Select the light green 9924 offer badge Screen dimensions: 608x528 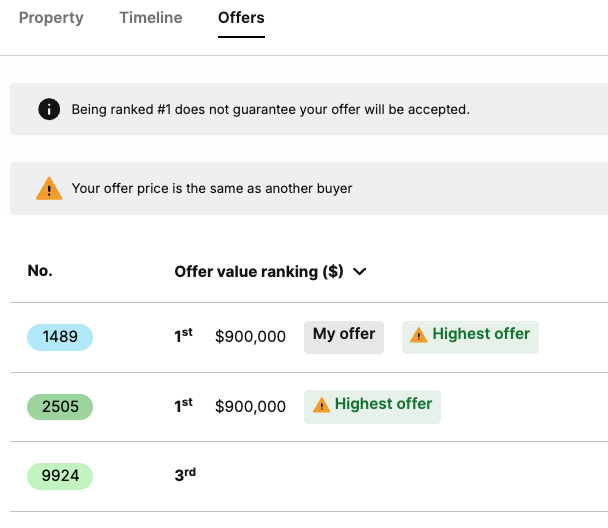pyautogui.click(x=60, y=477)
